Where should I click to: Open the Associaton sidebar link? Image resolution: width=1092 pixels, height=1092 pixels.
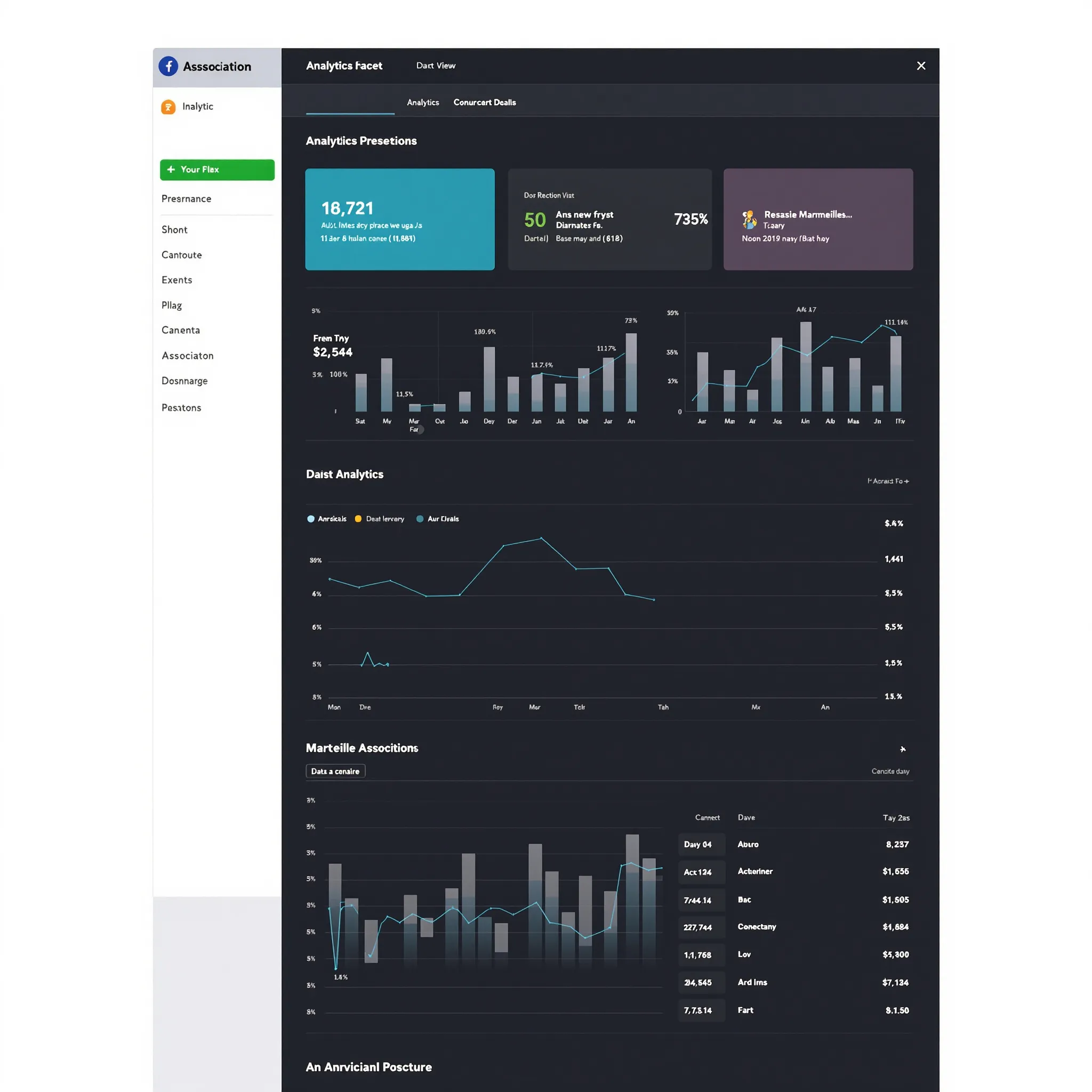[x=188, y=356]
